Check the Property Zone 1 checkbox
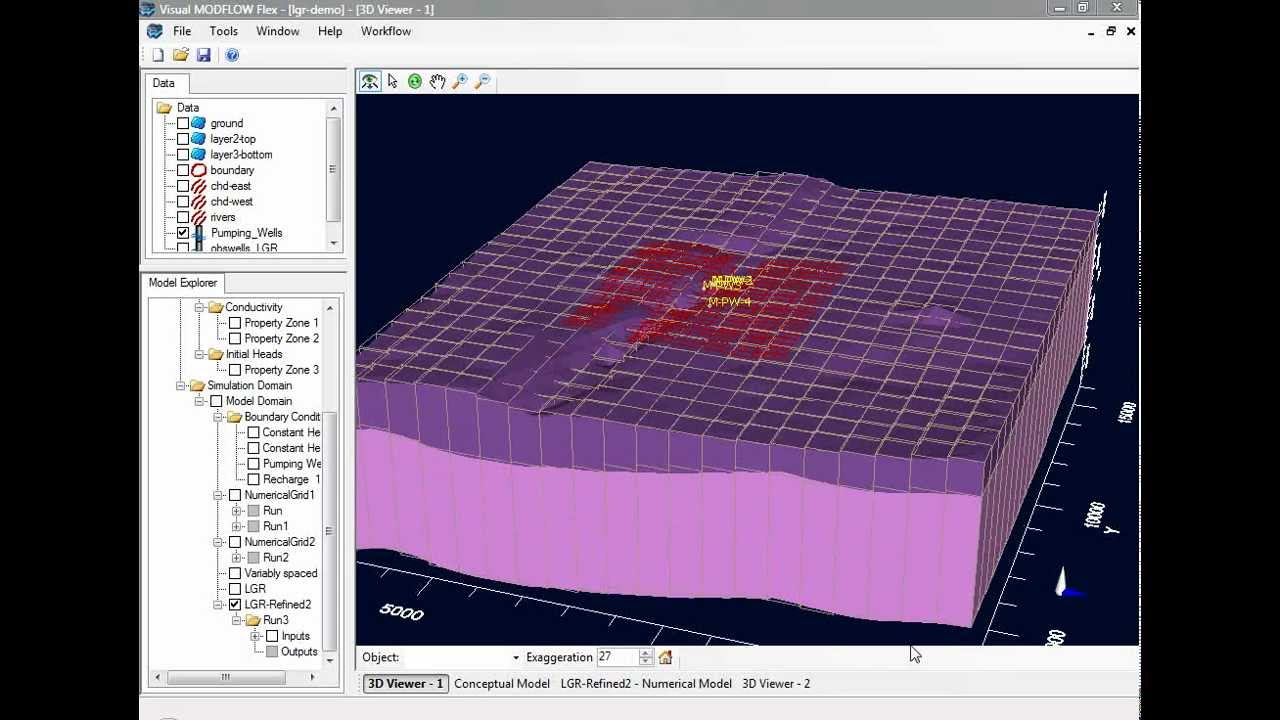1280x720 pixels. 235,323
